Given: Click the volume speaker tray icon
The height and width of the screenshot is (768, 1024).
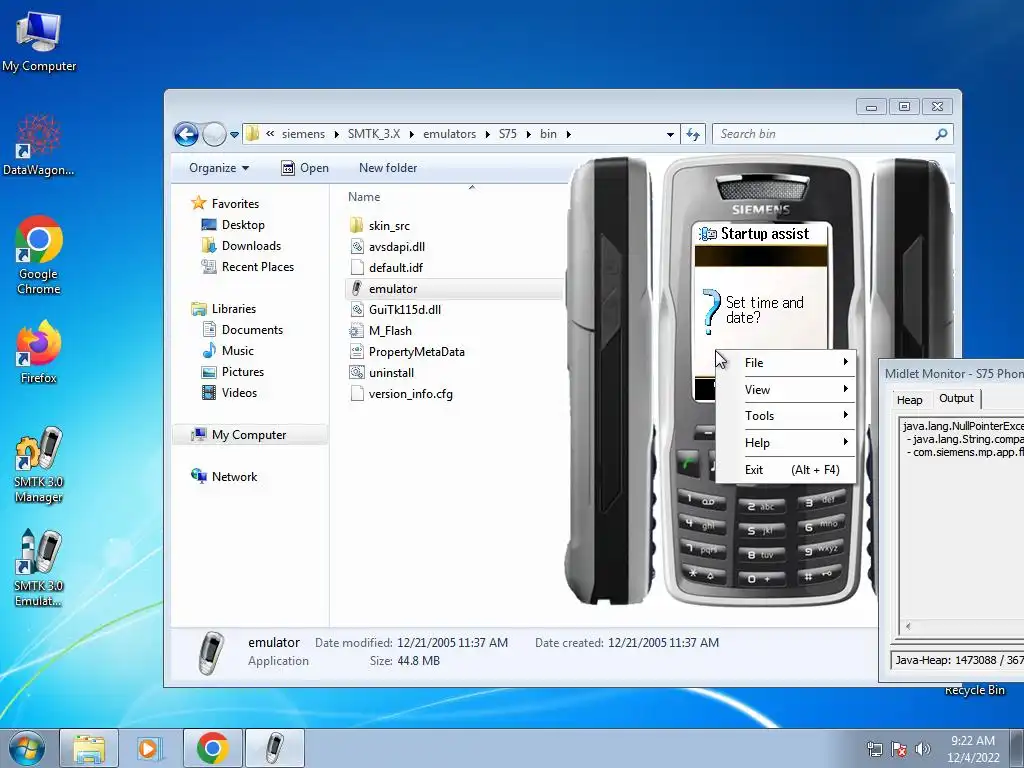Looking at the screenshot, I should point(922,749).
